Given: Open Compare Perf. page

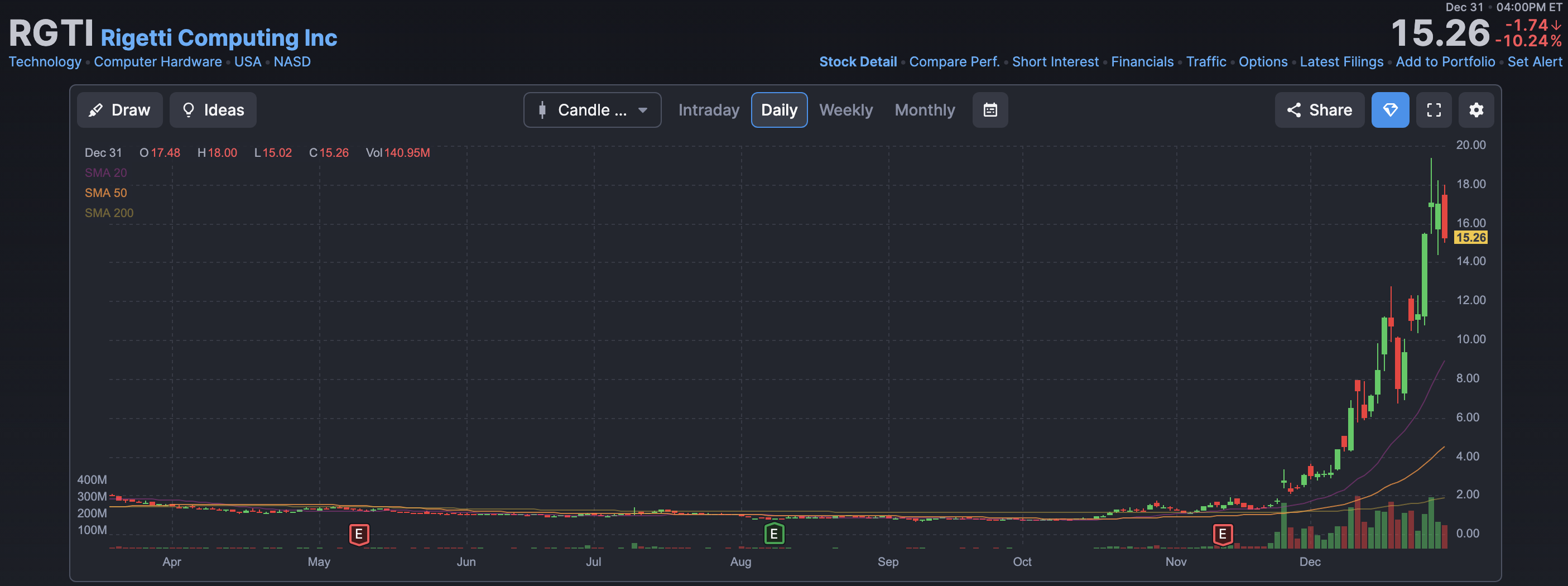Looking at the screenshot, I should 954,62.
